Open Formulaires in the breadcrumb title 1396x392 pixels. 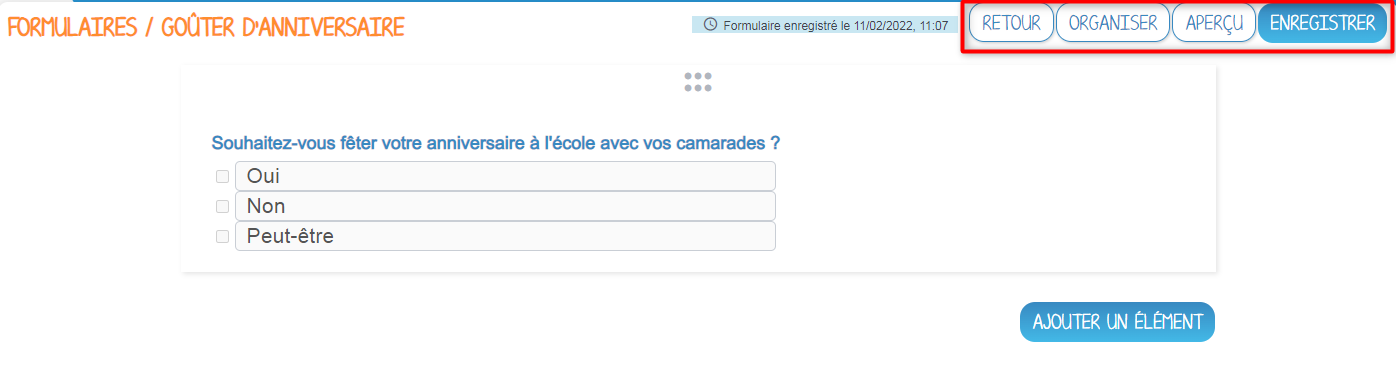pyautogui.click(x=72, y=27)
